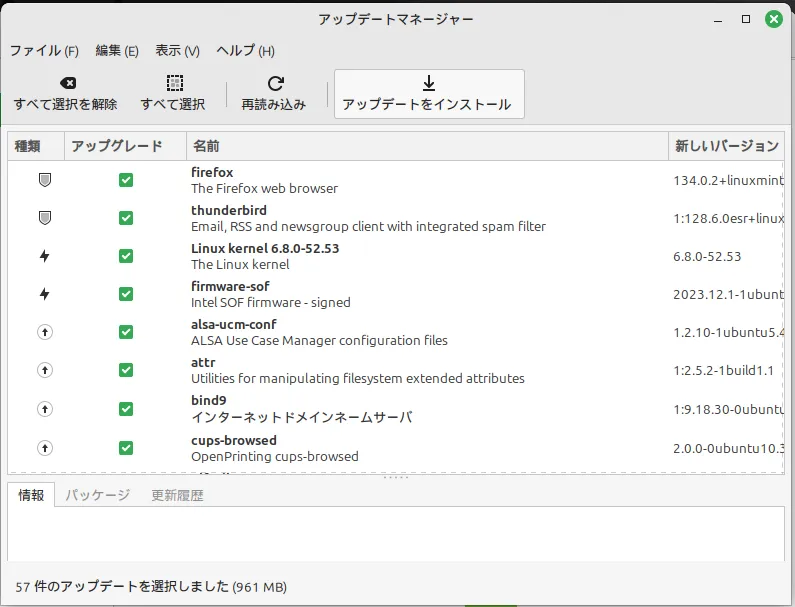Image resolution: width=795 pixels, height=607 pixels.
Task: Click the Clear All Selection (すべて選択を解除) icon
Action: point(66,83)
